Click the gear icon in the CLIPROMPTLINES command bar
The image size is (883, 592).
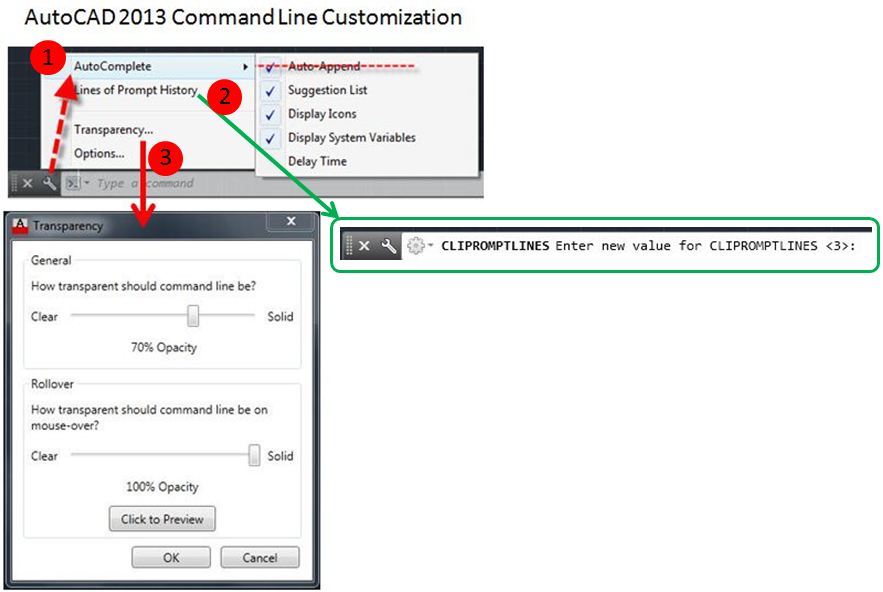[415, 245]
